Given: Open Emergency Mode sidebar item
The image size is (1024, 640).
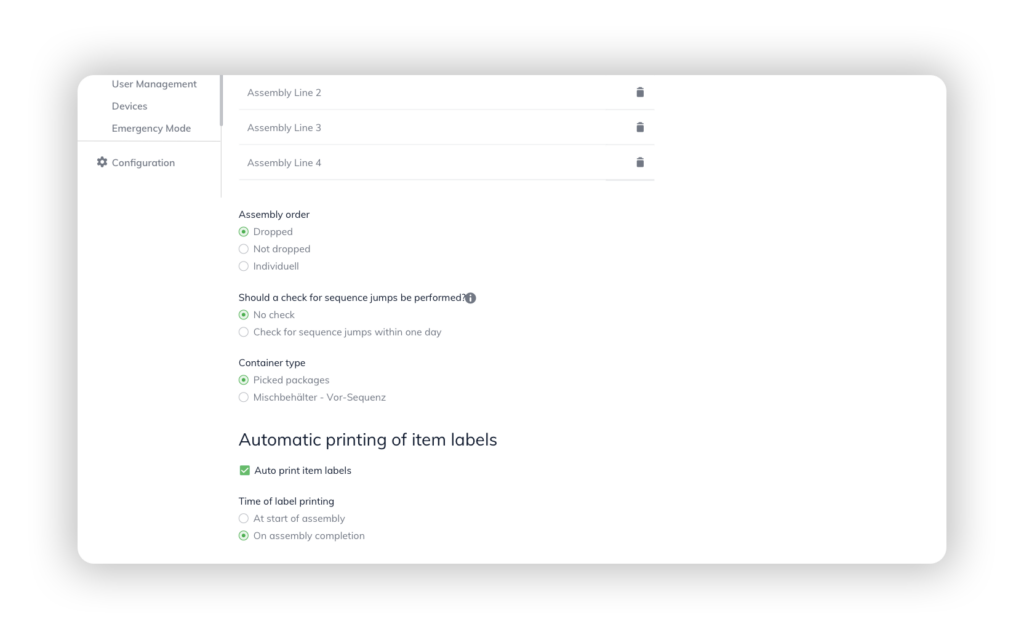Looking at the screenshot, I should [x=151, y=128].
